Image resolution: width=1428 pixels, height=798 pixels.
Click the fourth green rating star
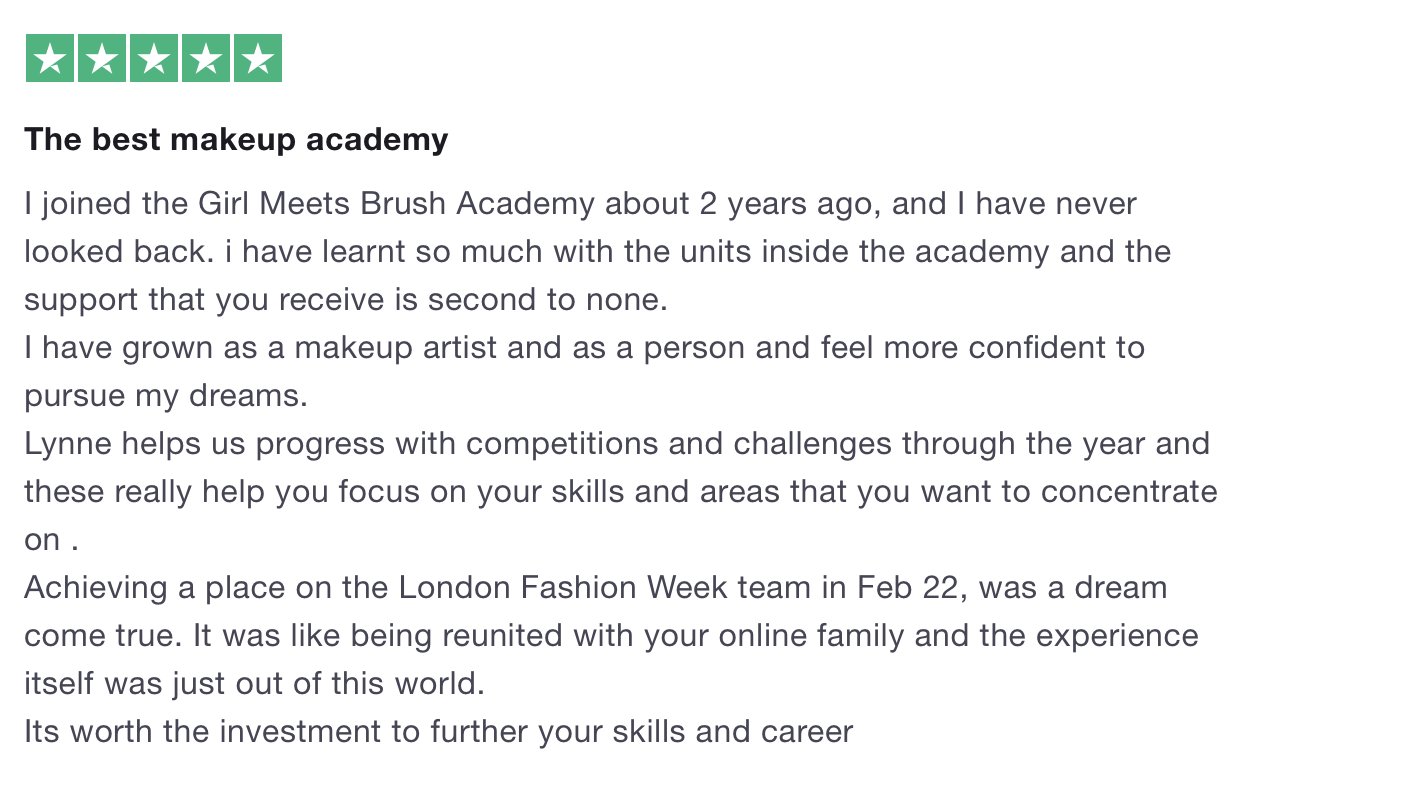pos(206,58)
